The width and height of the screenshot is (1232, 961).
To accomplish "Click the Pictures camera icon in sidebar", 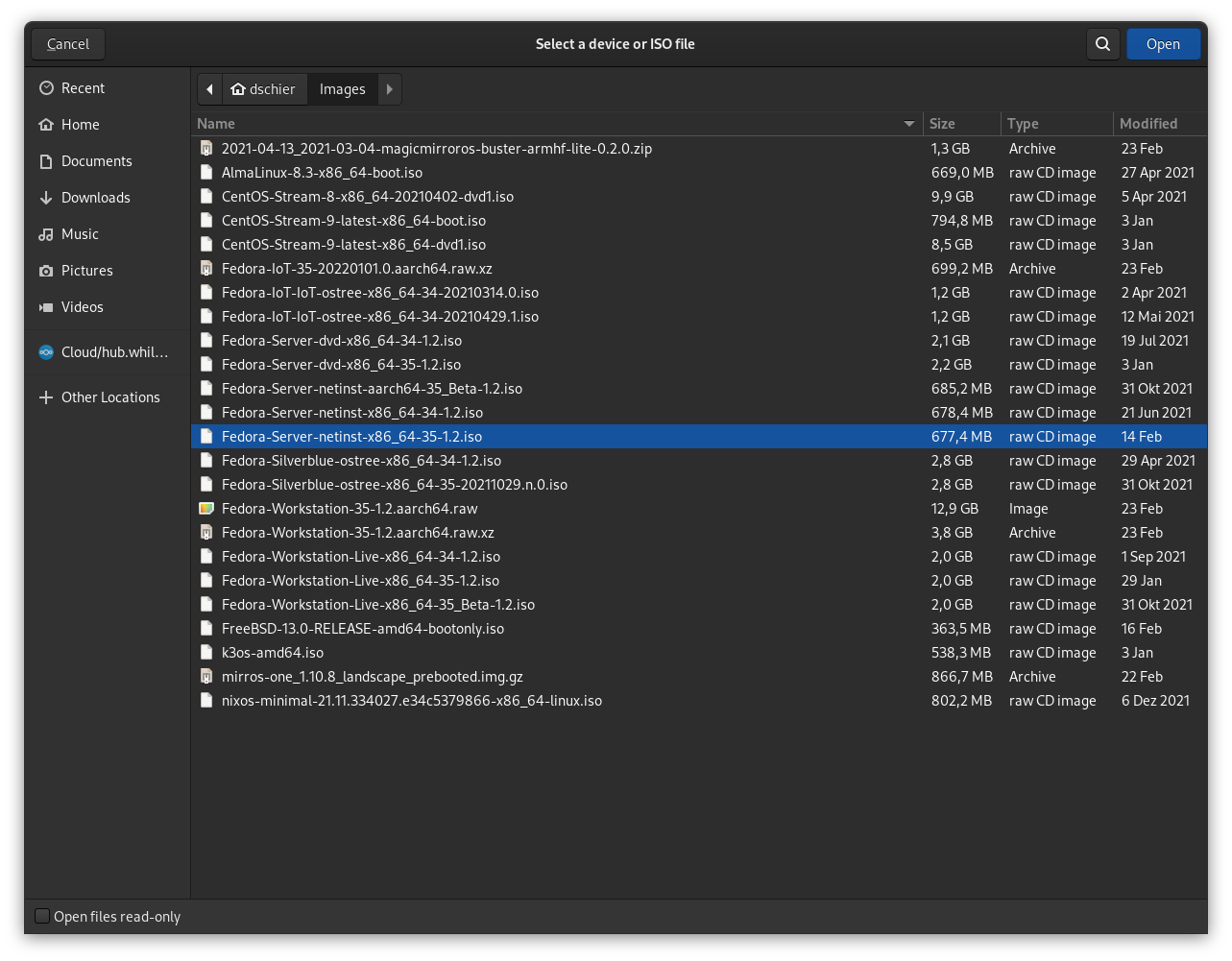I will pyautogui.click(x=46, y=271).
